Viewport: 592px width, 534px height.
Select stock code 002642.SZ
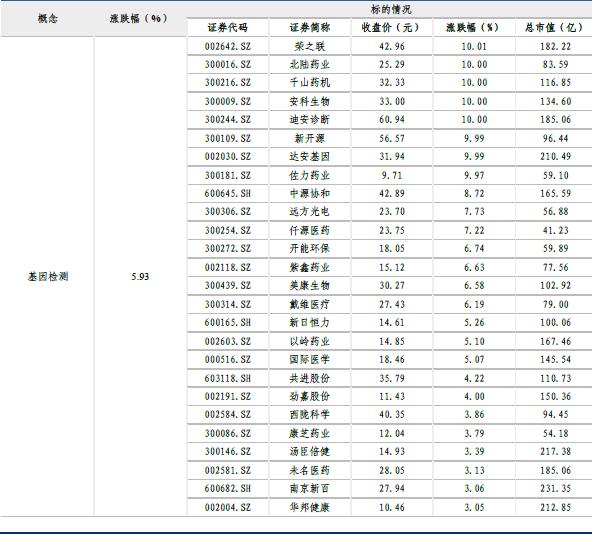pos(228,46)
